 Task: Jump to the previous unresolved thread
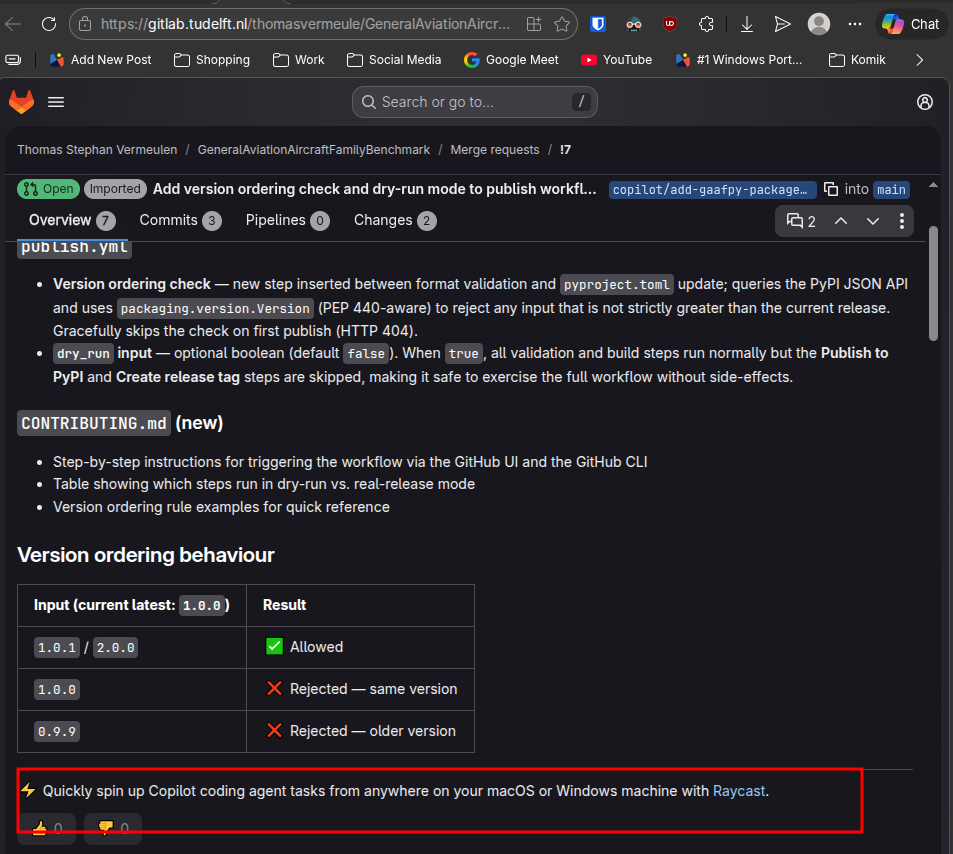841,221
